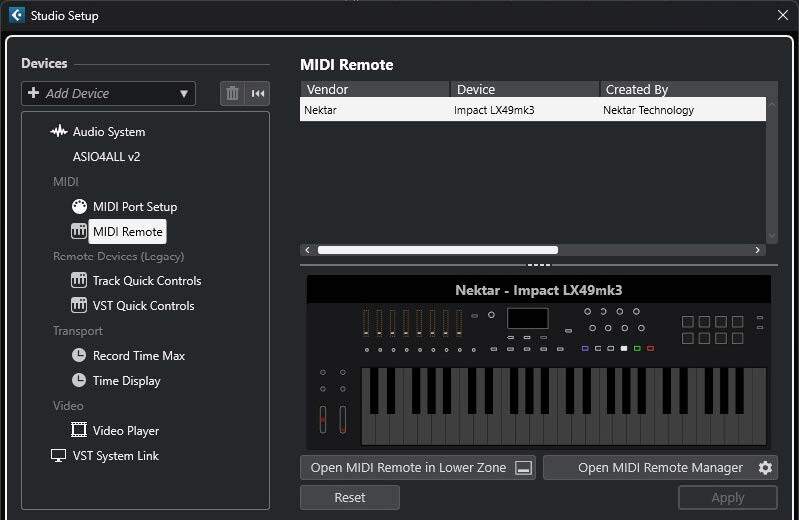Click the Video Player film icon
799x520 pixels.
[79, 431]
